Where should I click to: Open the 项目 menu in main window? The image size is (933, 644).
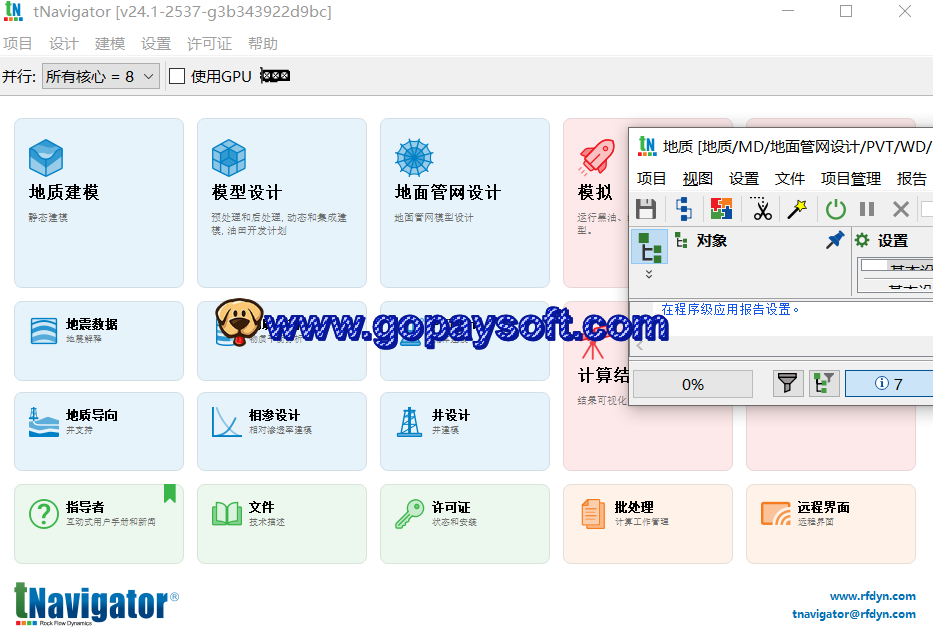click(17, 43)
